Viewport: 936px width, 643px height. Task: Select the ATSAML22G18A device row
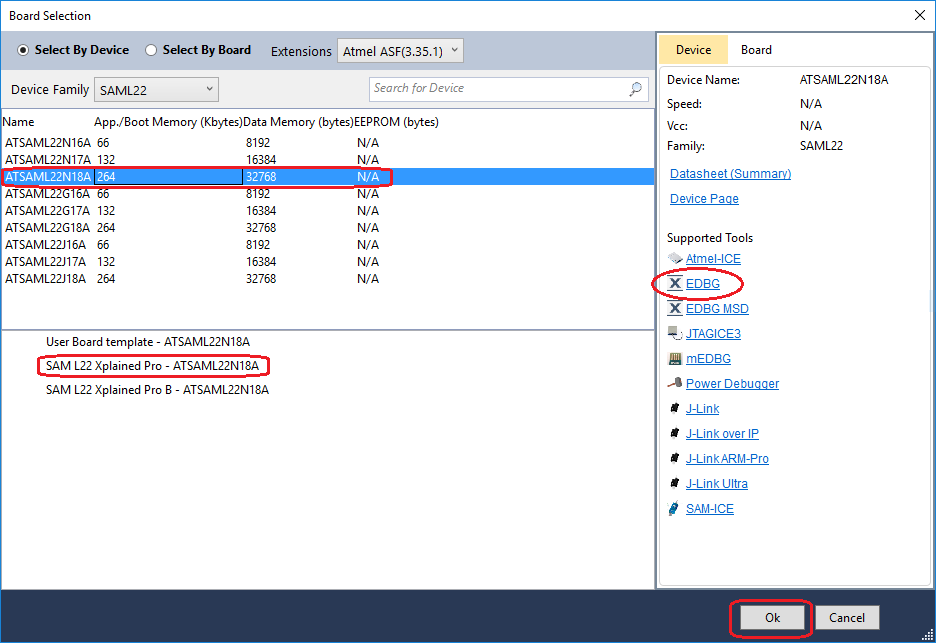[x=48, y=228]
